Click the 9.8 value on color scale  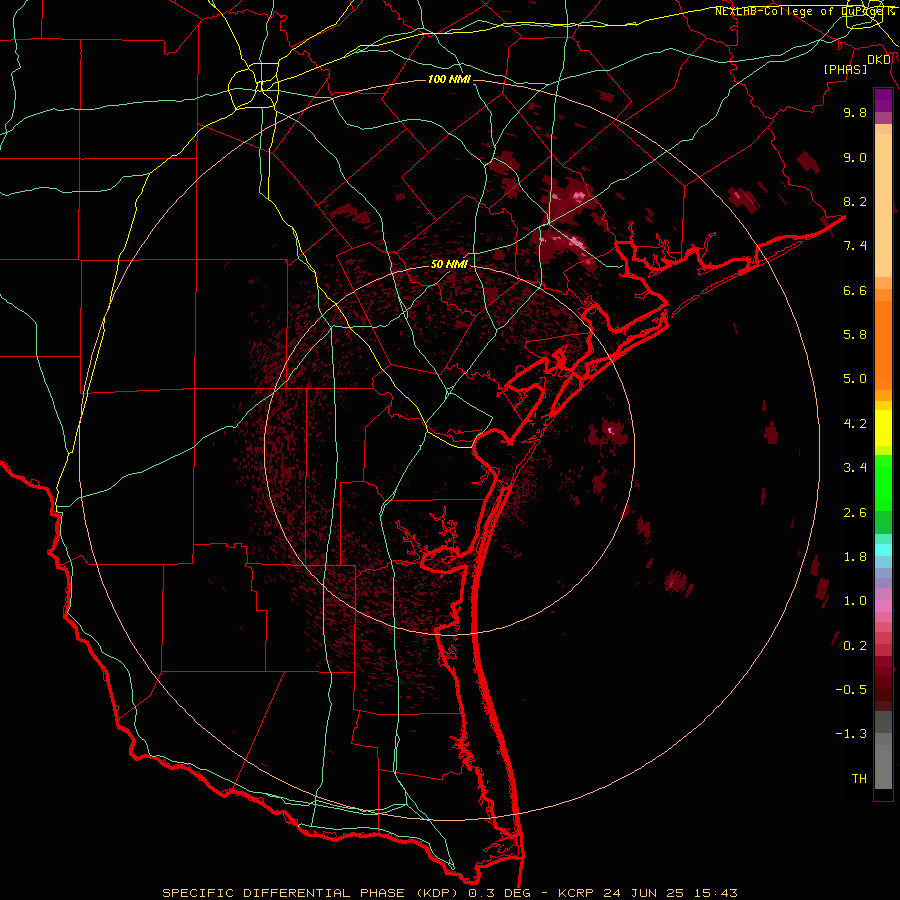(x=855, y=112)
